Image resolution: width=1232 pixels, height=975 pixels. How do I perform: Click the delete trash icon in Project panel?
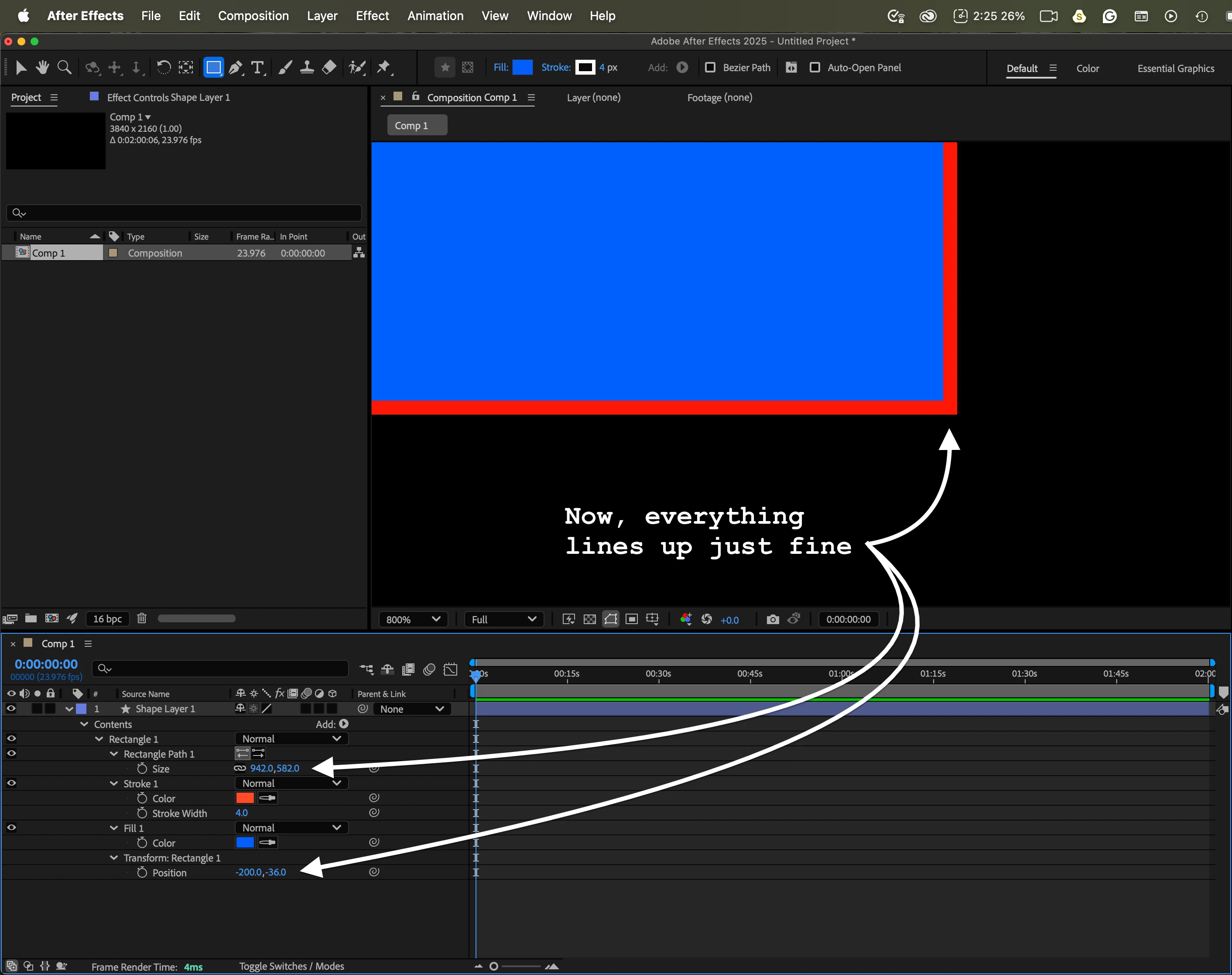(x=141, y=618)
